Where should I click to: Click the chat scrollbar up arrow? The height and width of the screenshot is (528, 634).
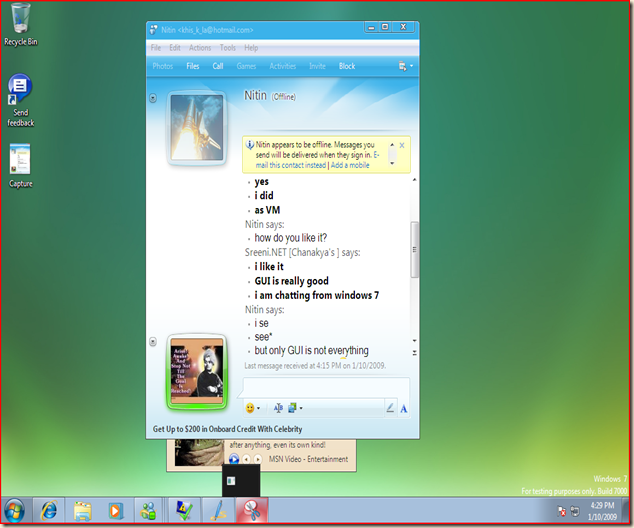pos(414,180)
